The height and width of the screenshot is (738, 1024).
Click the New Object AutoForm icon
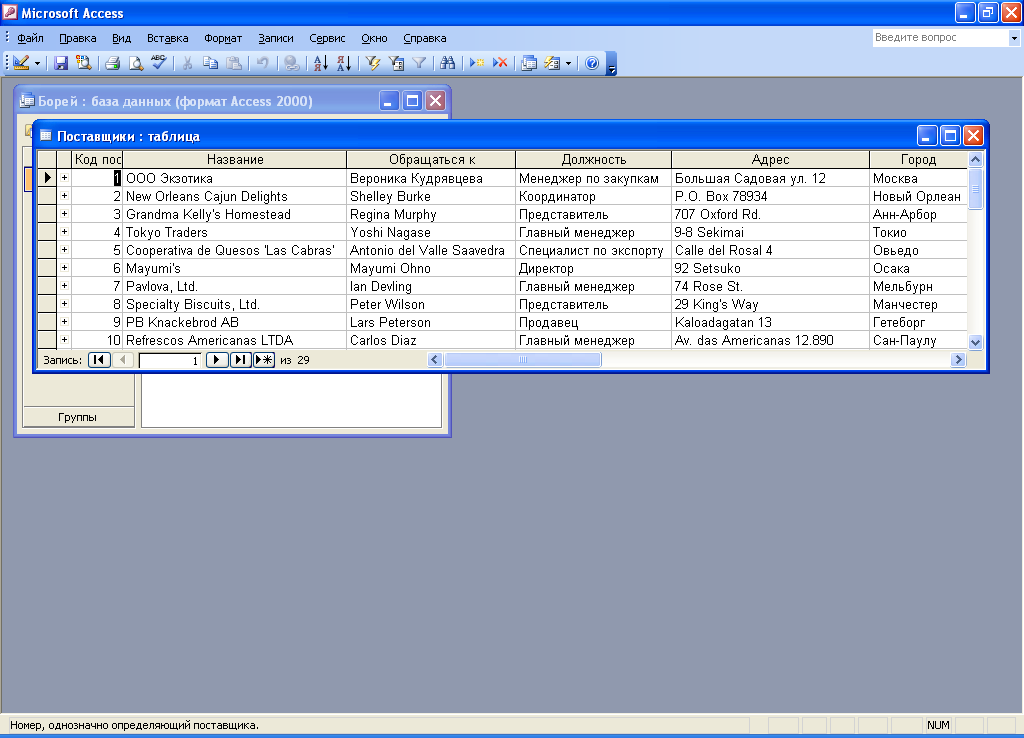[552, 63]
